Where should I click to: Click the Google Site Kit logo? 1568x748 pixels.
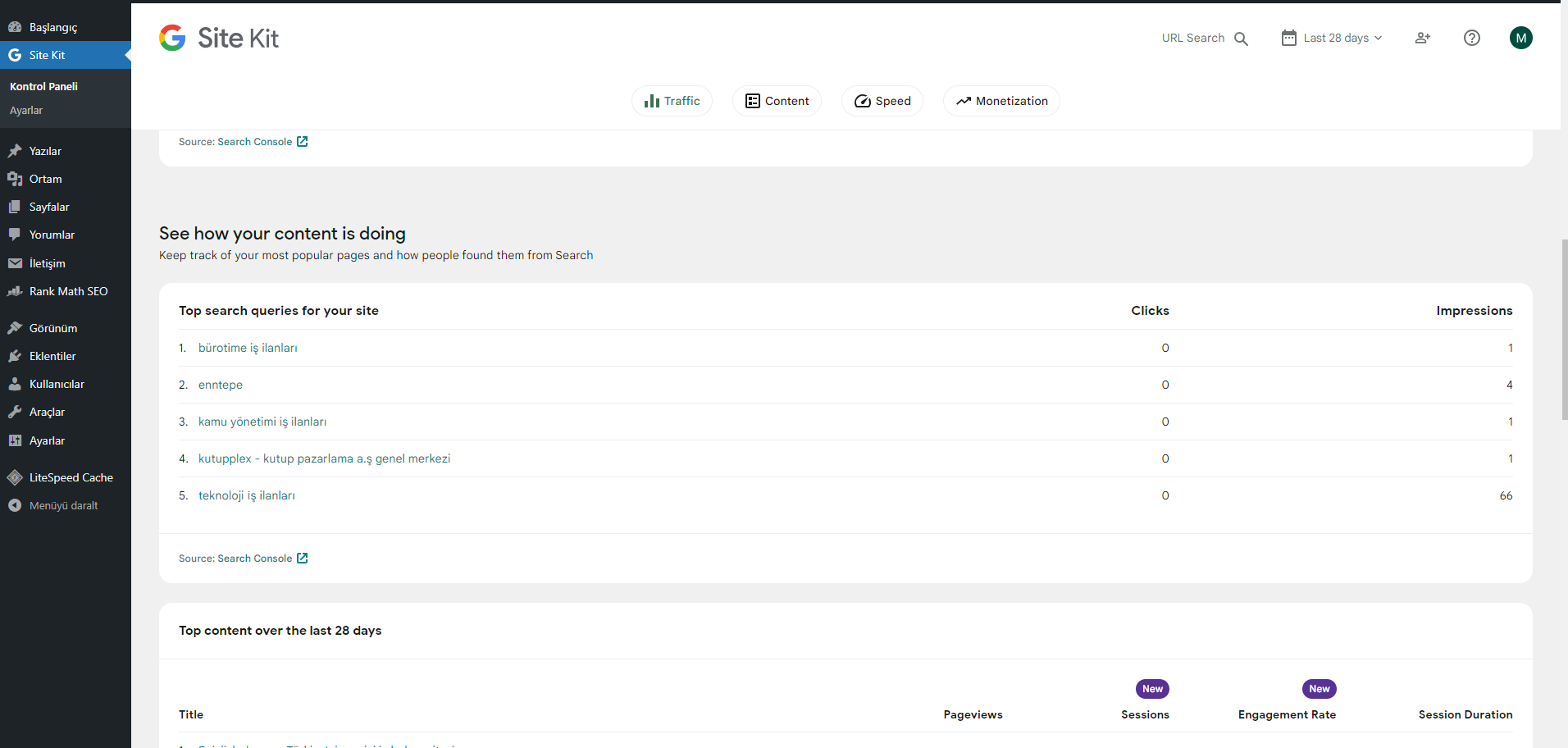coord(218,38)
